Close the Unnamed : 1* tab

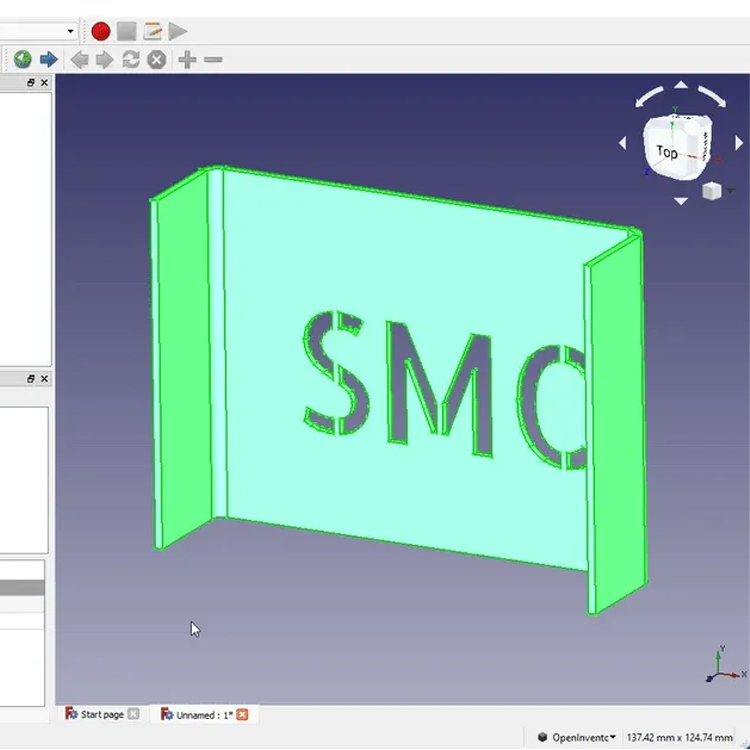coord(242,714)
